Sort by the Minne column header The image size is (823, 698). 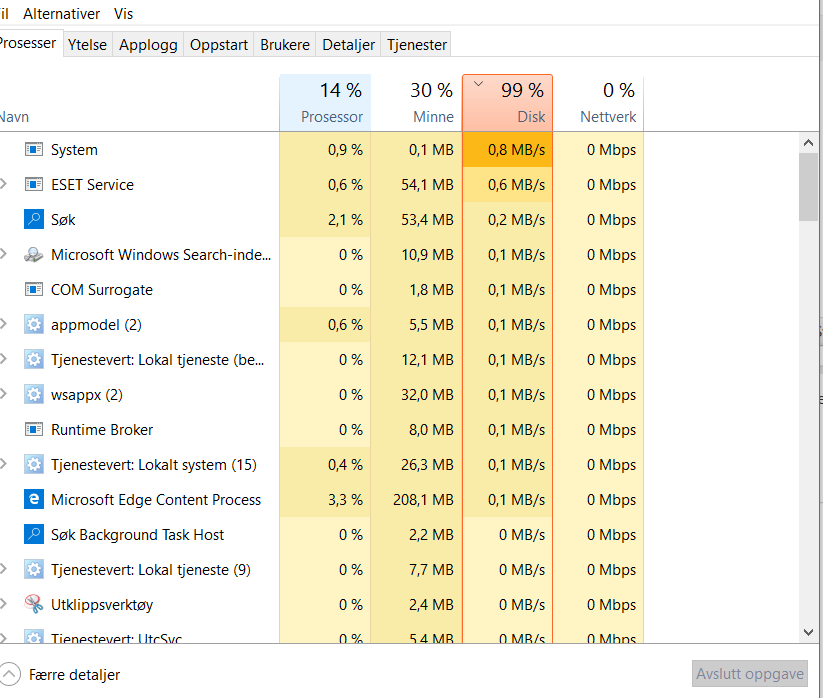pos(416,103)
